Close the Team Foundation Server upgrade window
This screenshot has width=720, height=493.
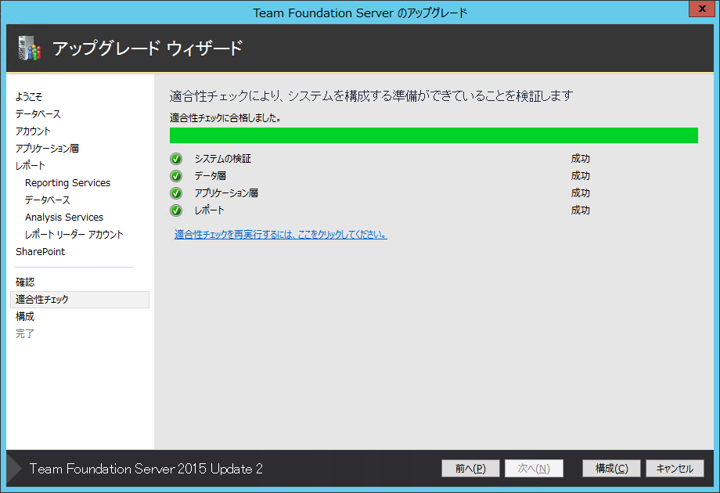point(702,9)
